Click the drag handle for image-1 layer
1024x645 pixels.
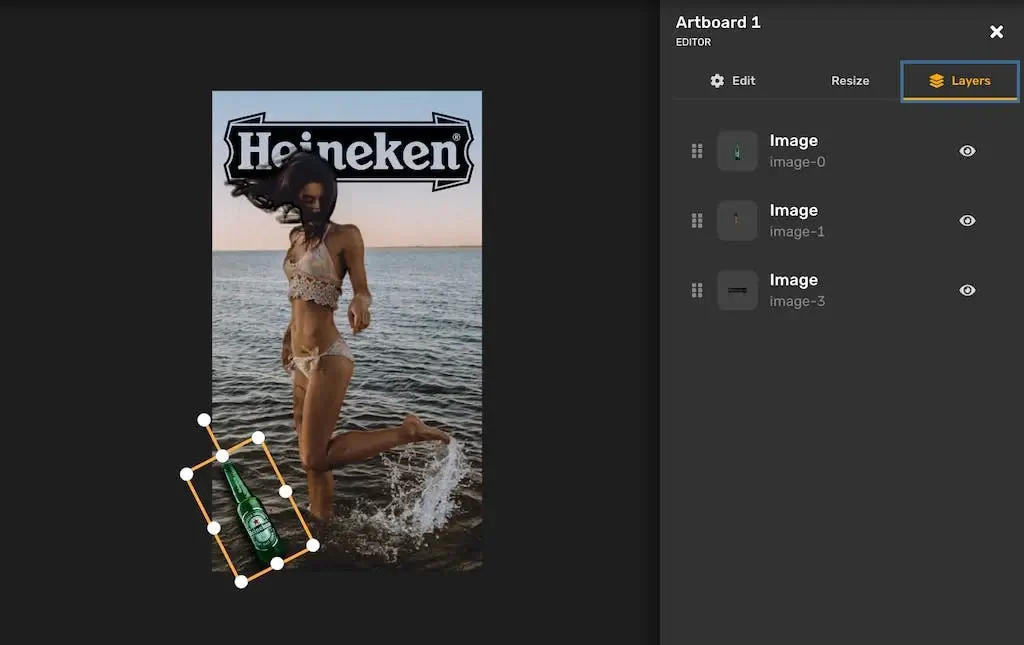pyautogui.click(x=697, y=221)
